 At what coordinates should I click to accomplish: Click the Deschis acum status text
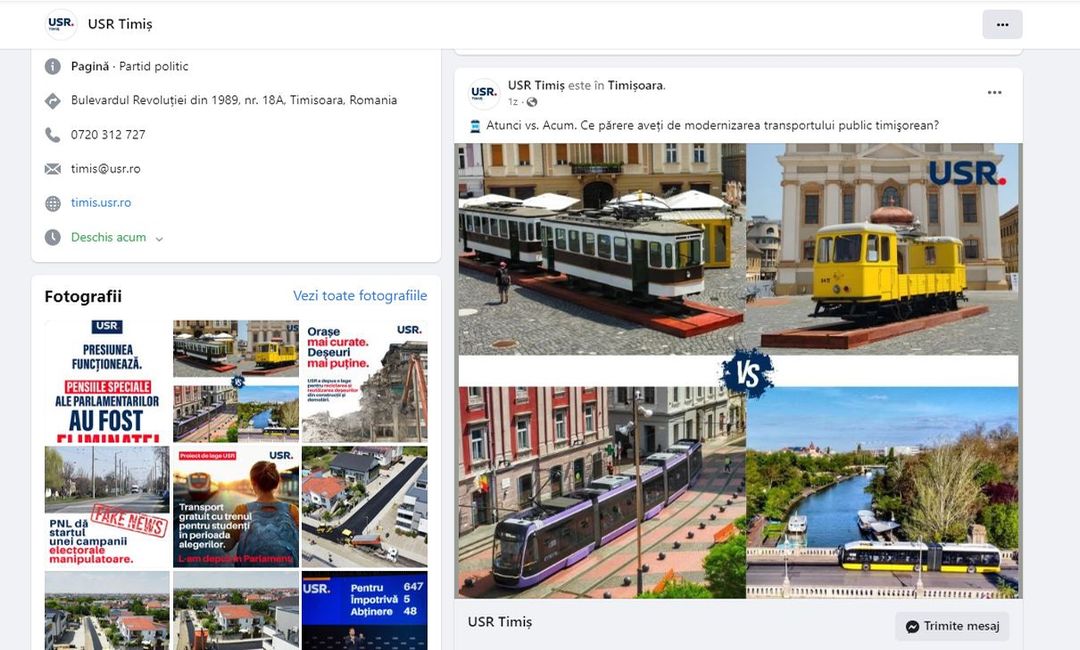tap(108, 237)
